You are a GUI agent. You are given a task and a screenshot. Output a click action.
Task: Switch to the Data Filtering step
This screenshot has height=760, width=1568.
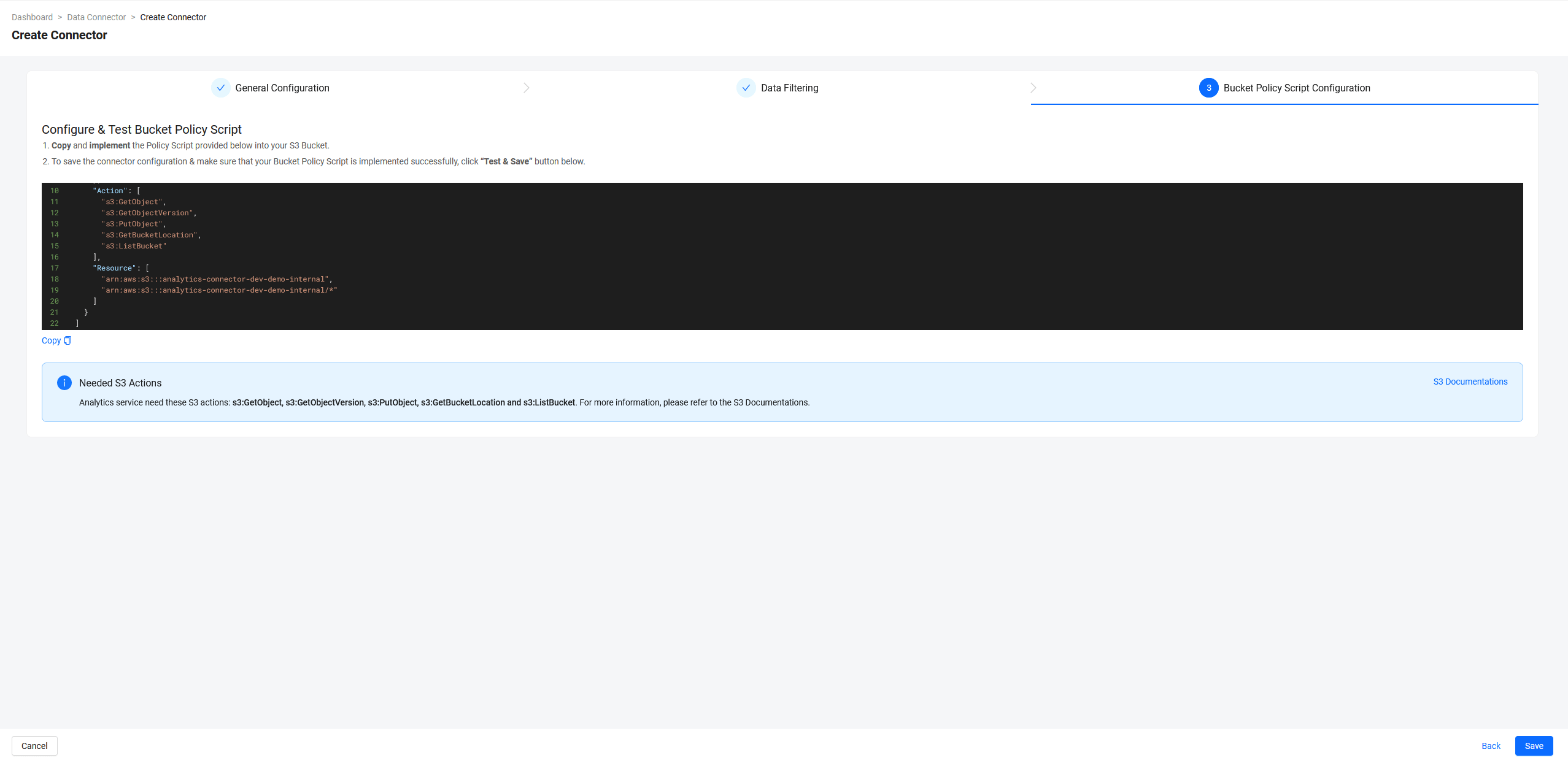[789, 88]
